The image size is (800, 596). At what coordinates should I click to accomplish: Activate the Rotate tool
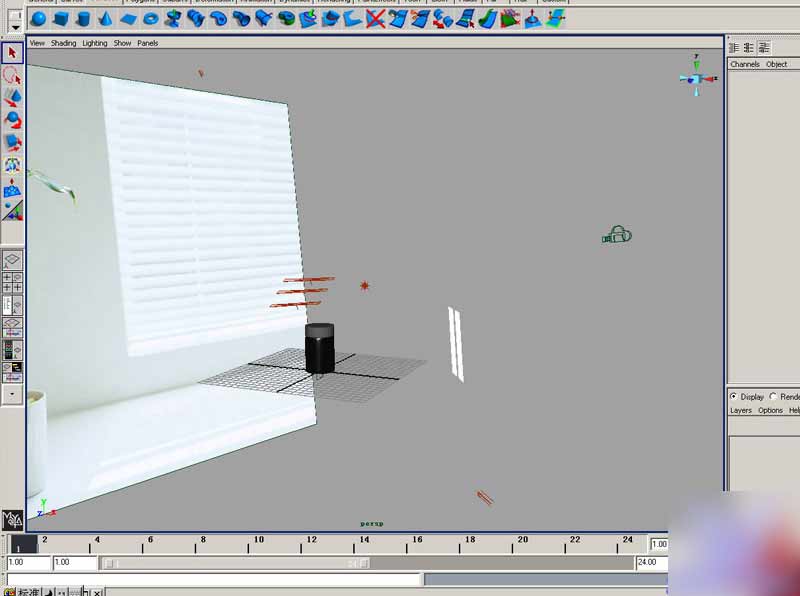tap(12, 120)
